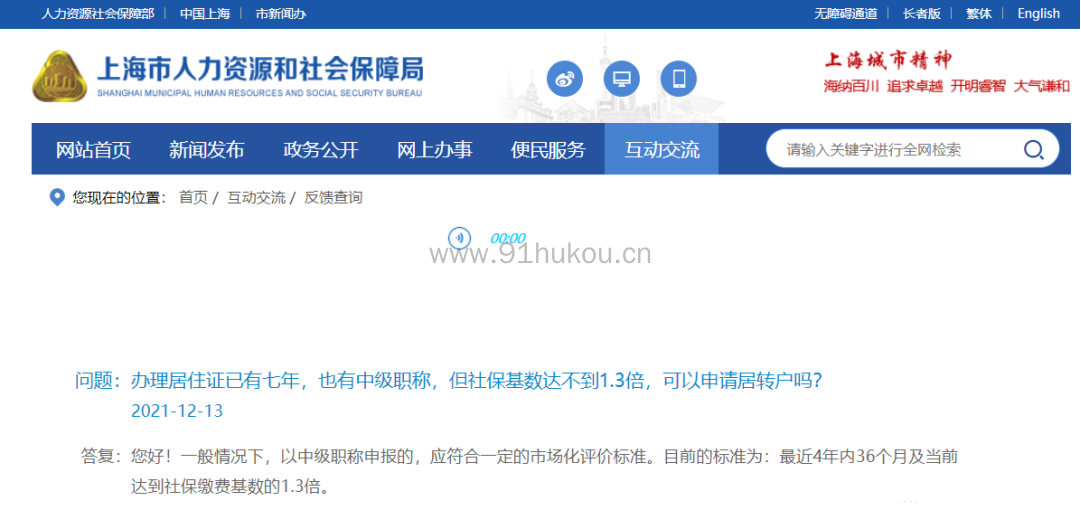Open 新闻发布 navigation menu
The width and height of the screenshot is (1081, 506).
(206, 150)
